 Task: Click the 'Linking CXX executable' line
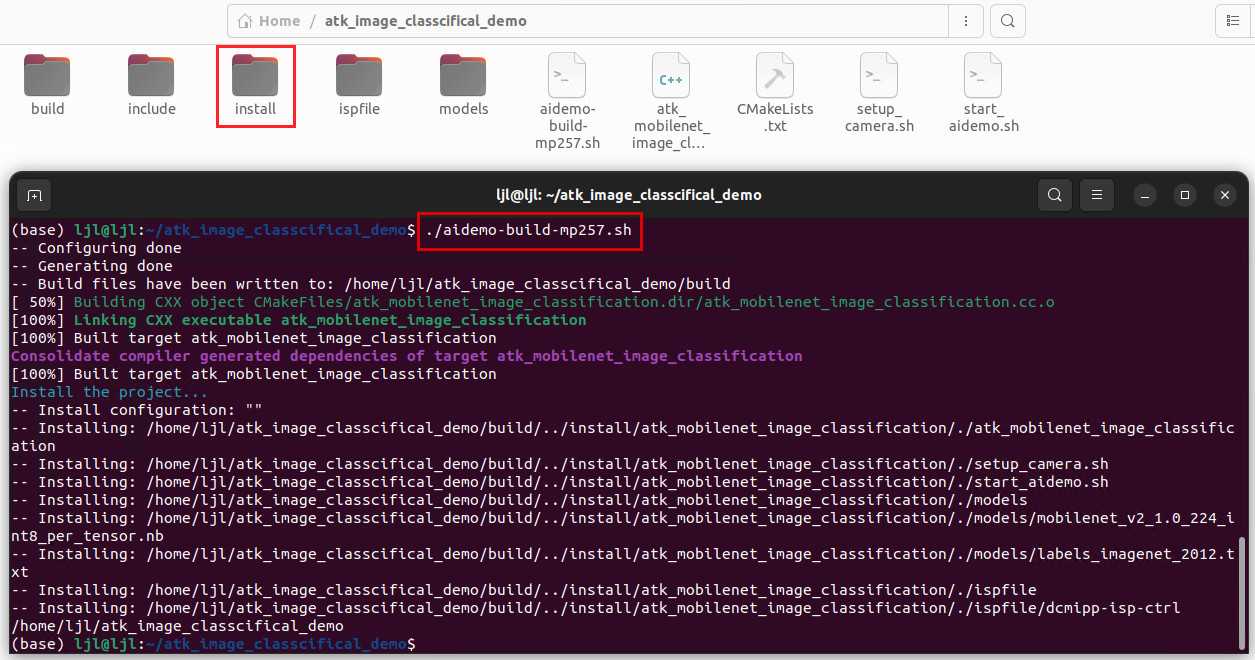pos(299,320)
